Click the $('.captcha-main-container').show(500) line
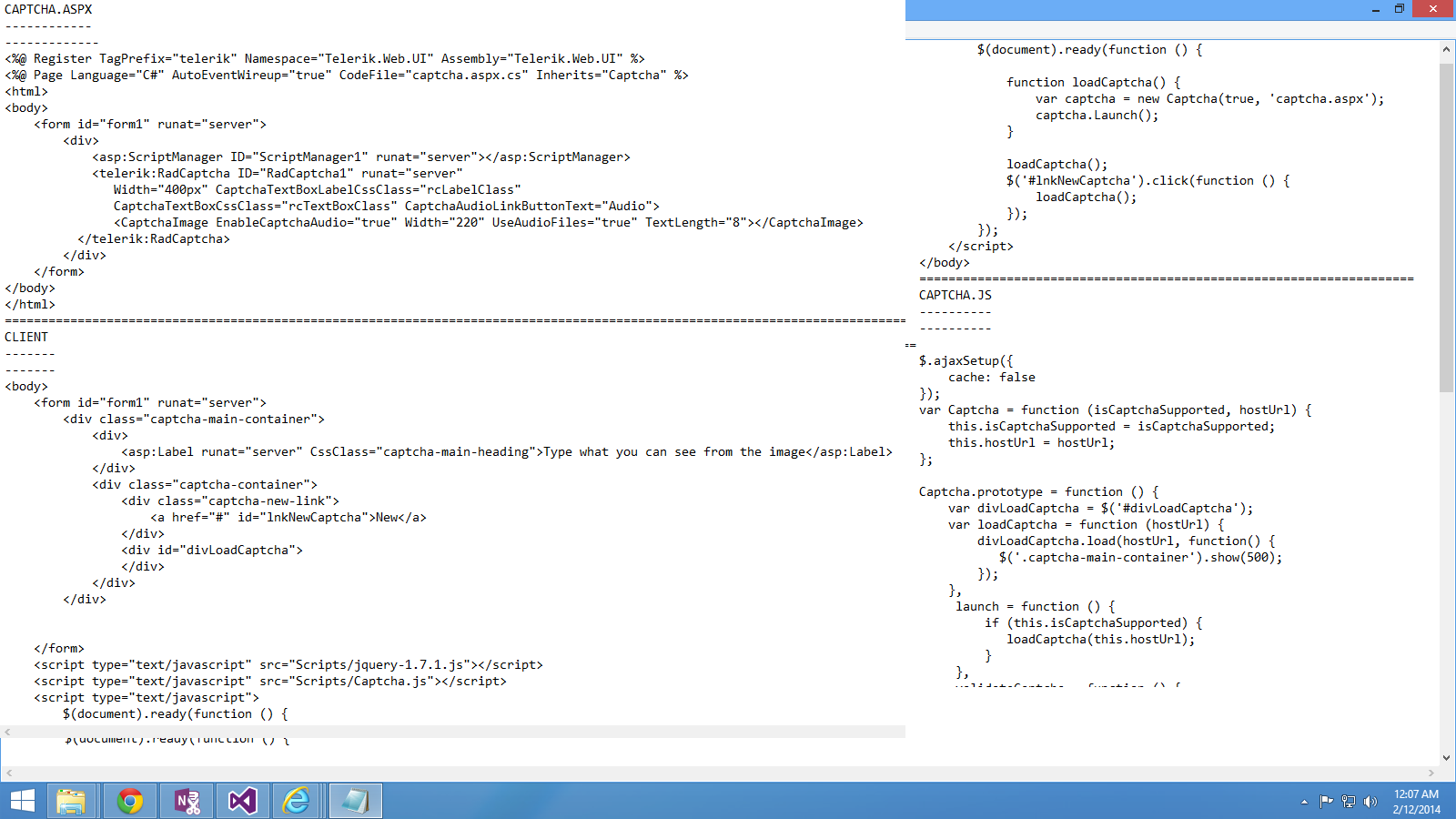The image size is (1456, 819). point(1141,557)
